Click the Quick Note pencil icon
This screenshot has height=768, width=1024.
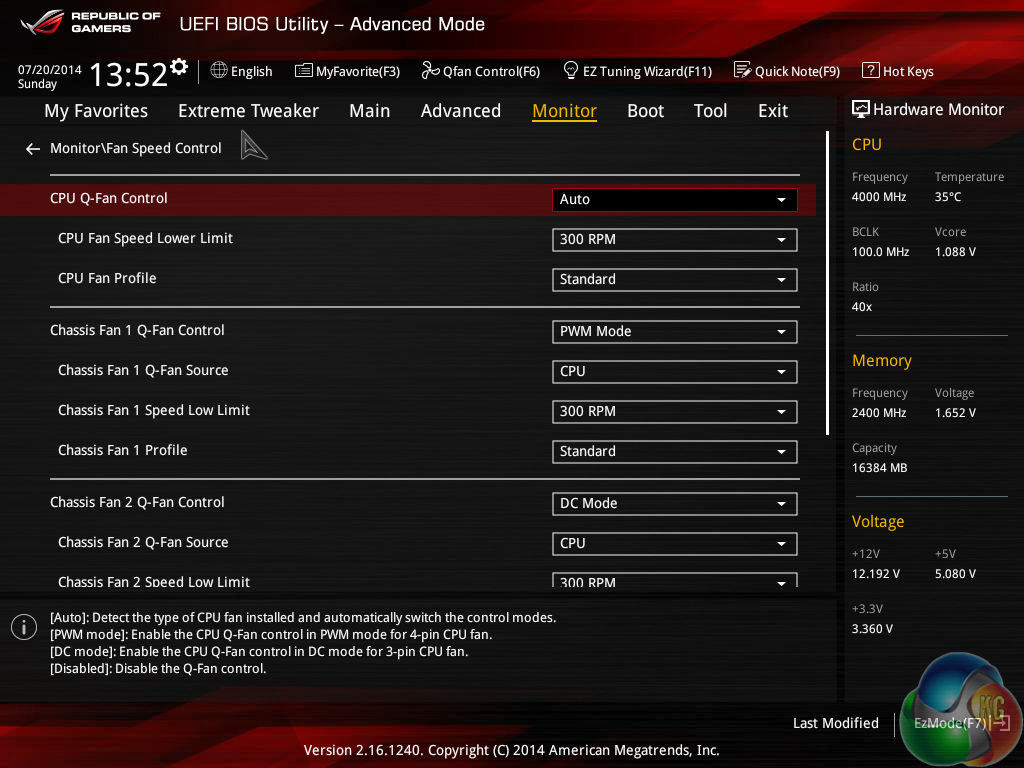point(742,70)
